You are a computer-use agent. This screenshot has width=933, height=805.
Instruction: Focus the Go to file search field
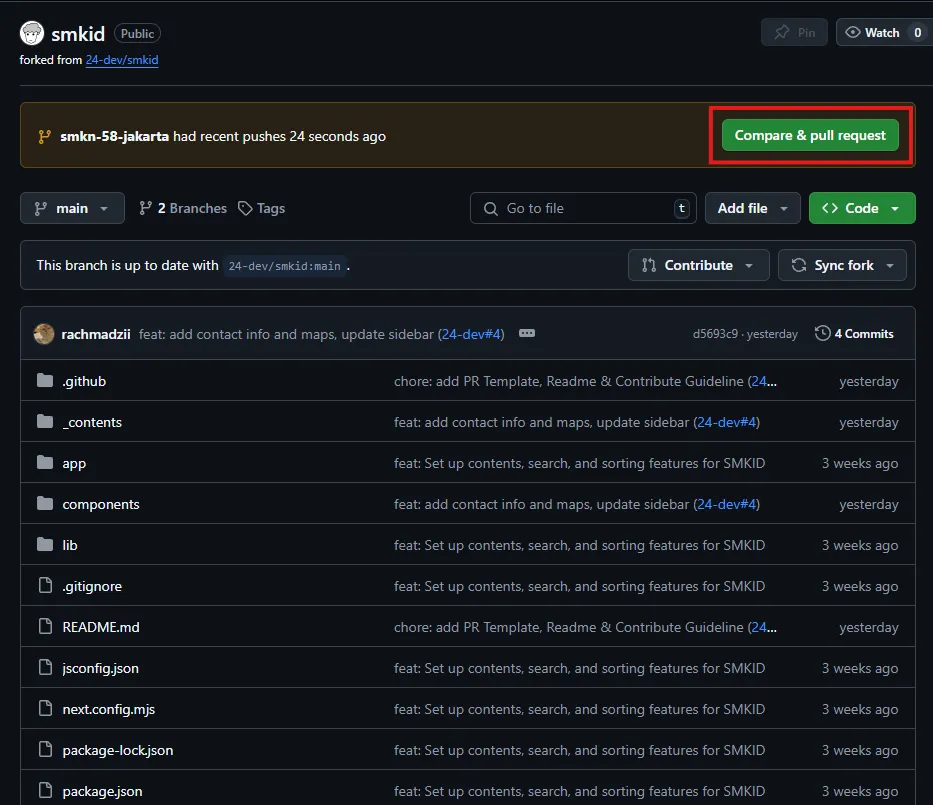click(x=583, y=208)
